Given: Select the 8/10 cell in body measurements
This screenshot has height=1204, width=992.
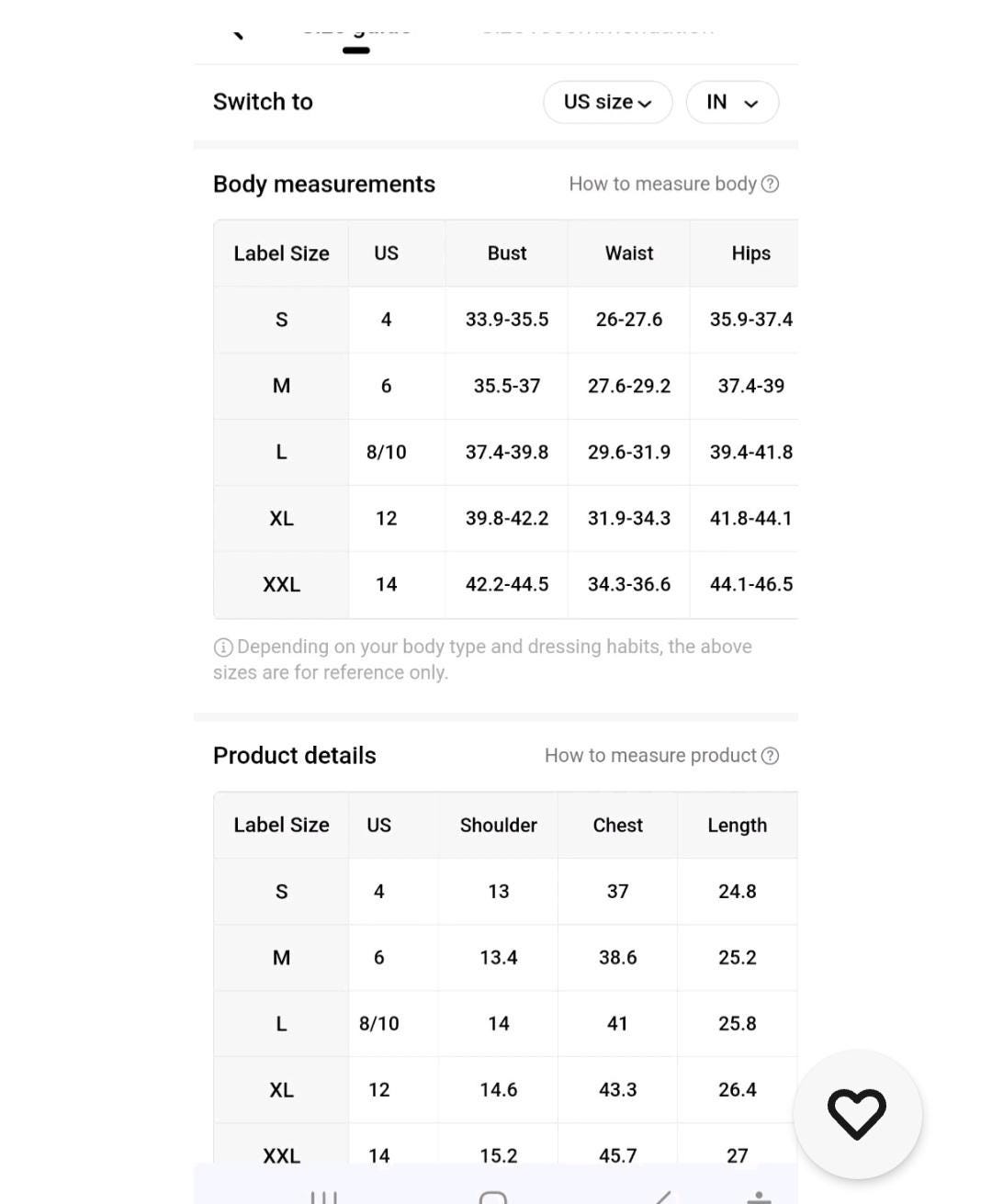Looking at the screenshot, I should click(387, 453).
